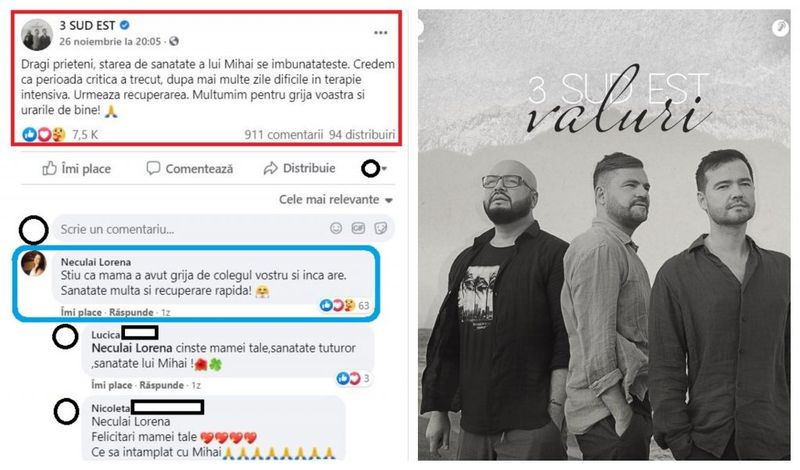The height and width of the screenshot is (470, 800).
Task: Open the profile switcher arrow beside Distribuie
Action: [x=384, y=168]
